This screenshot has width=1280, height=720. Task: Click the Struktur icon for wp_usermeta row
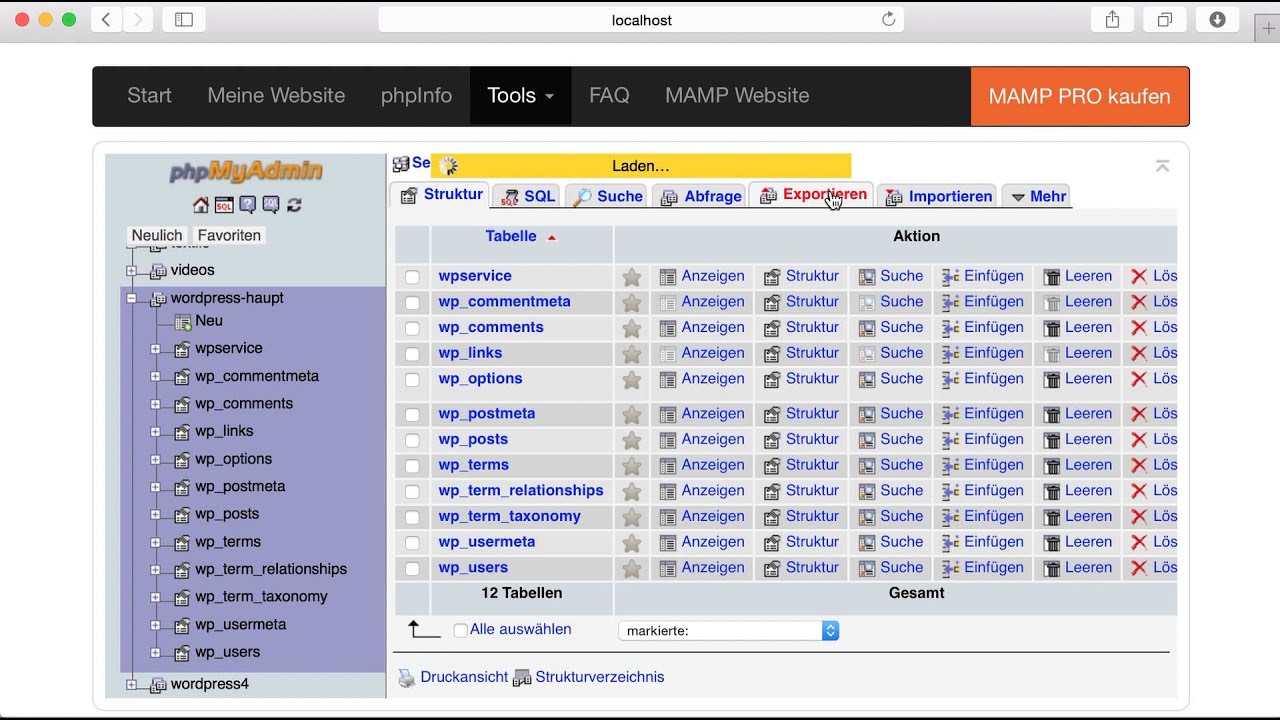click(x=772, y=542)
